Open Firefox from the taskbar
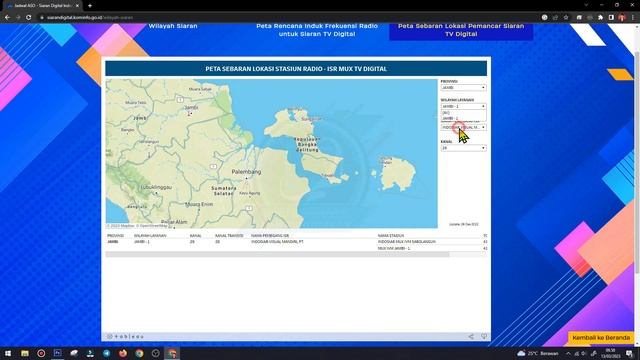This screenshot has width=640, height=360. pyautogui.click(x=123, y=353)
